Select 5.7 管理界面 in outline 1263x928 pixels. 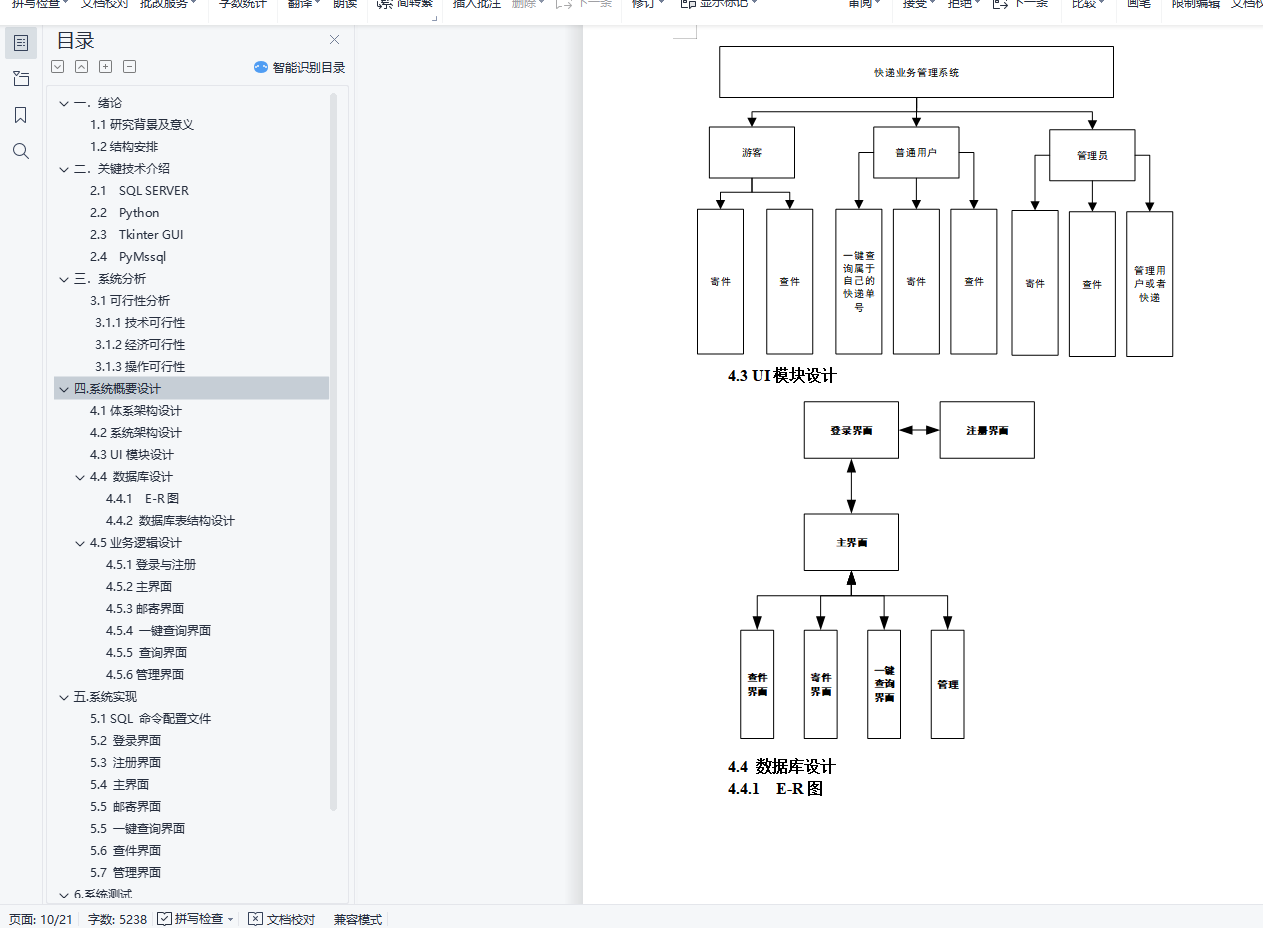point(125,873)
